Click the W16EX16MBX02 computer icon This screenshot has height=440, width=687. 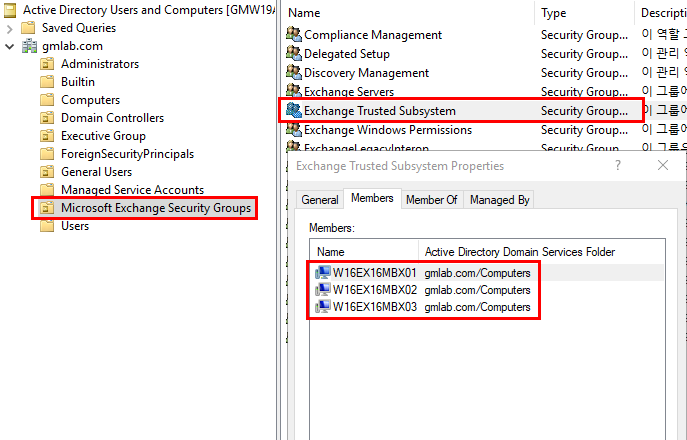click(x=322, y=290)
